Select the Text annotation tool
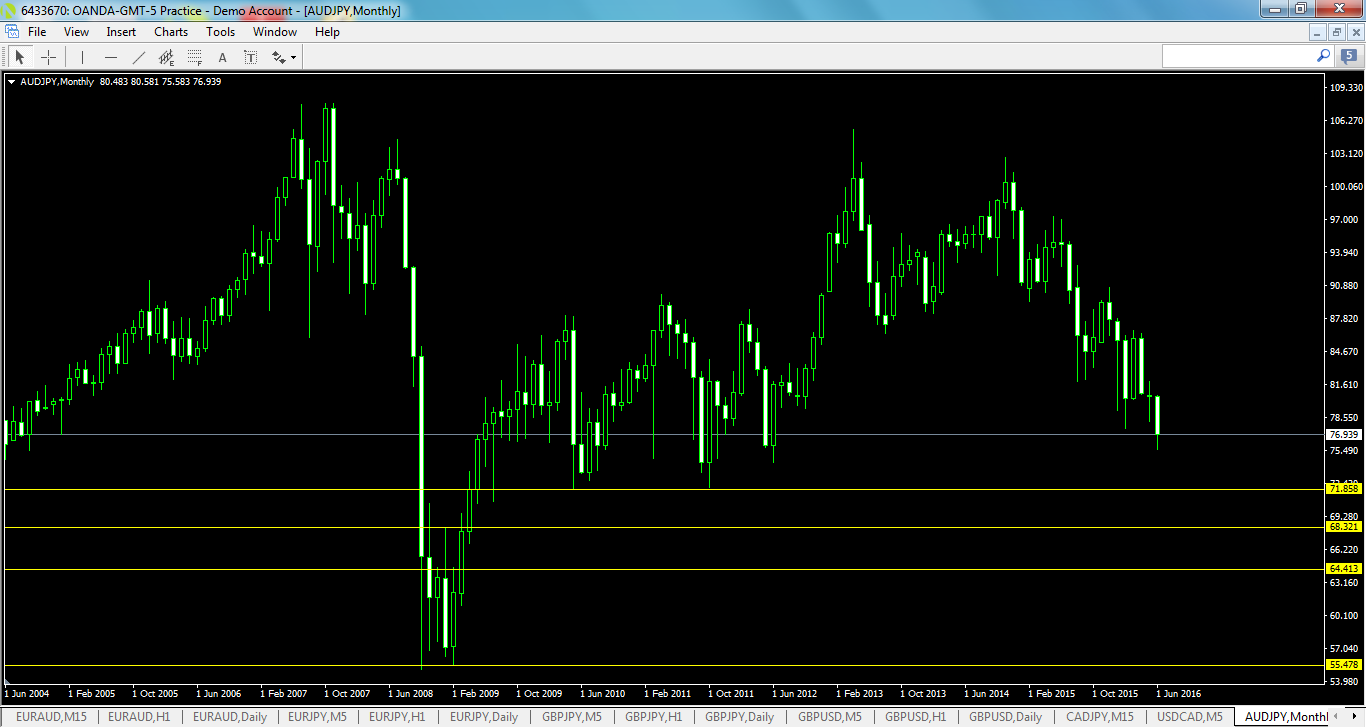Screen dimensions: 1366x728 tap(222, 57)
